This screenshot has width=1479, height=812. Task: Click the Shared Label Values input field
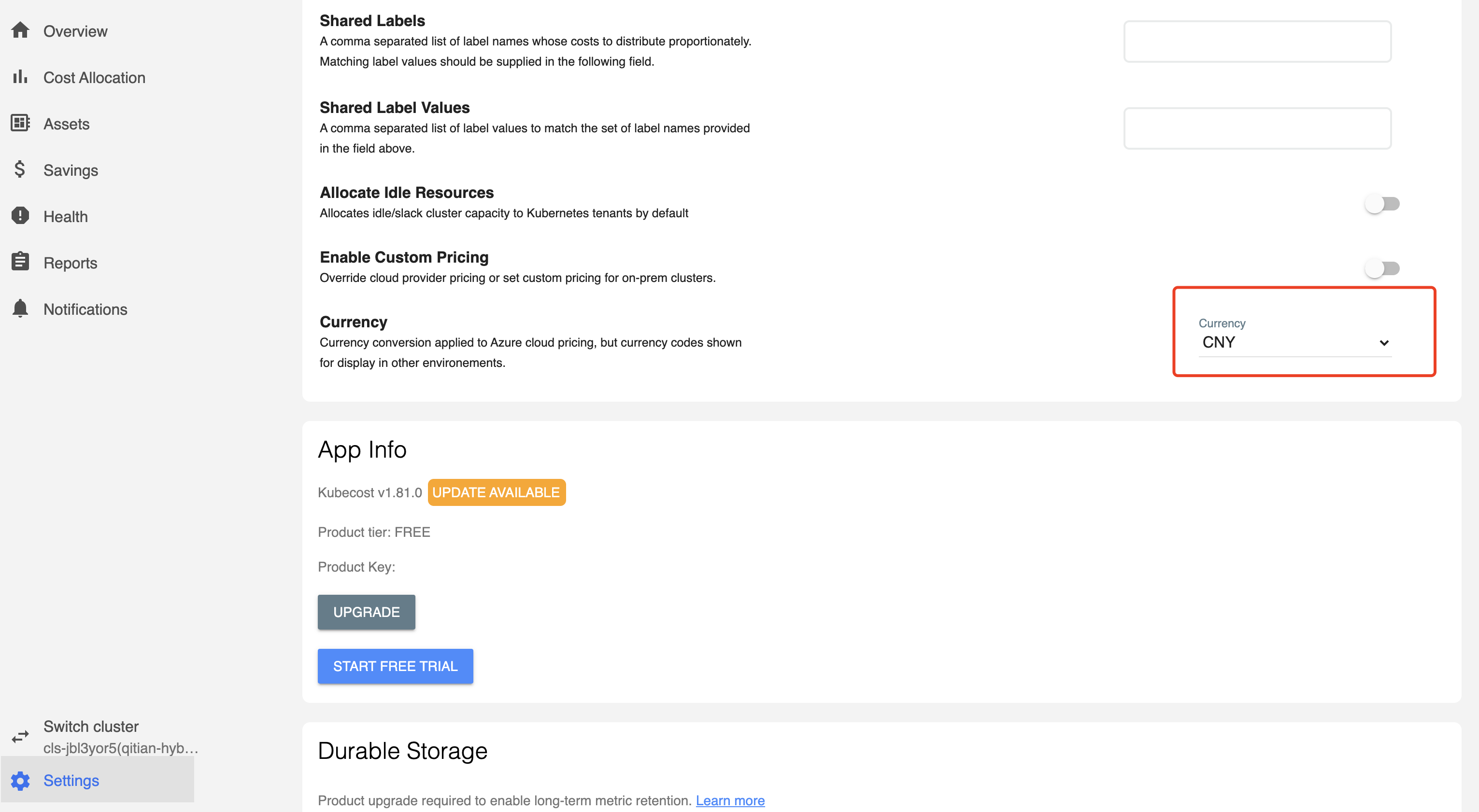(x=1257, y=128)
